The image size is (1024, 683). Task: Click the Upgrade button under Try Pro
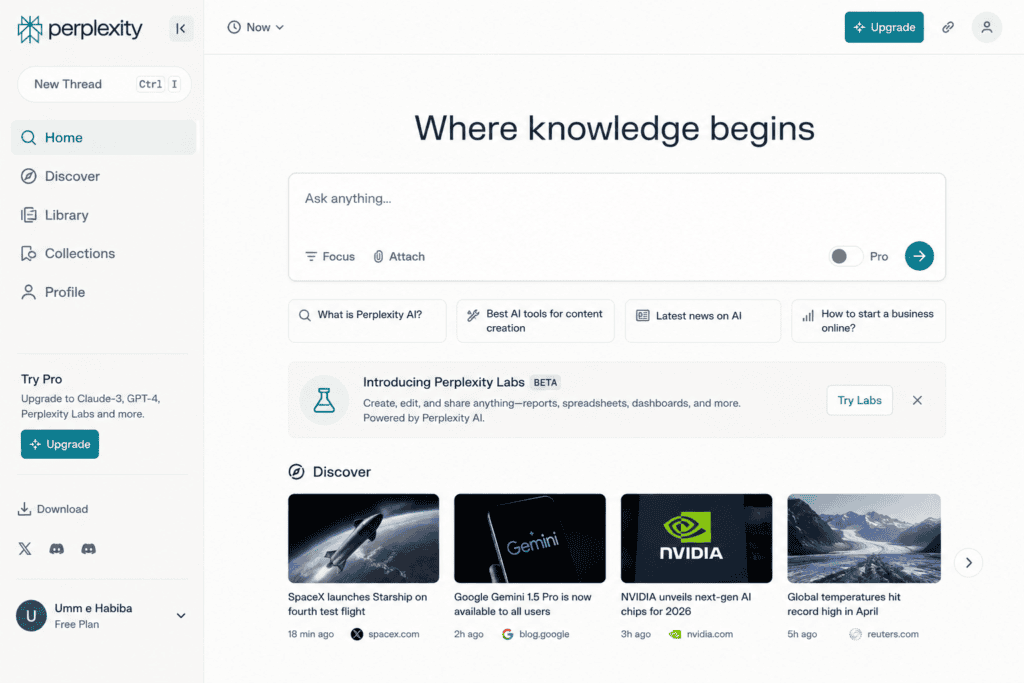(60, 444)
